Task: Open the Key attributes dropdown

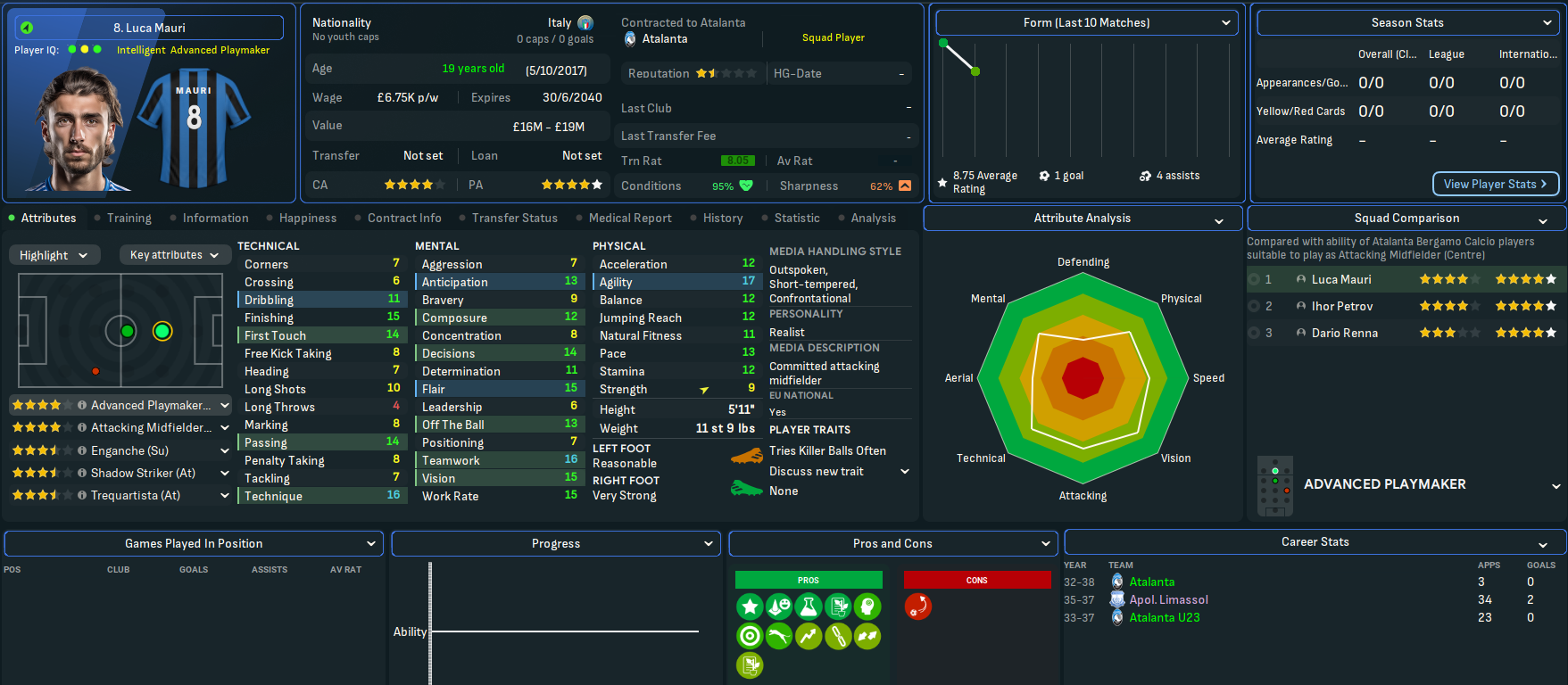Action: 174,255
